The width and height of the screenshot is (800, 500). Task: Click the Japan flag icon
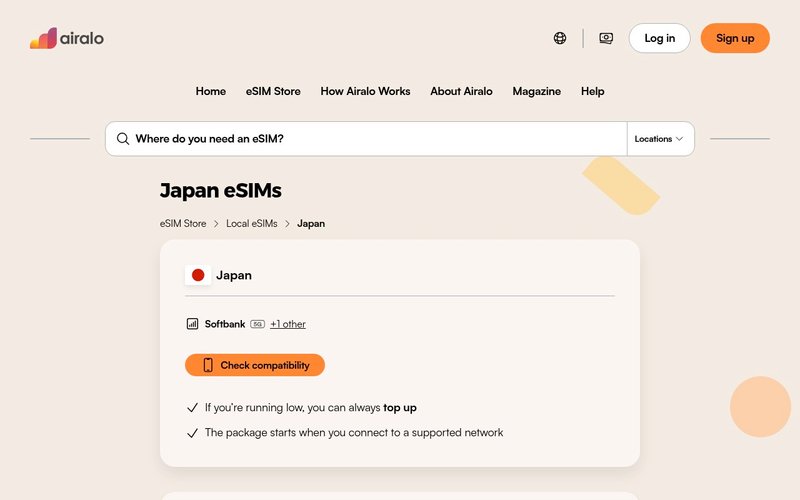[198, 276]
